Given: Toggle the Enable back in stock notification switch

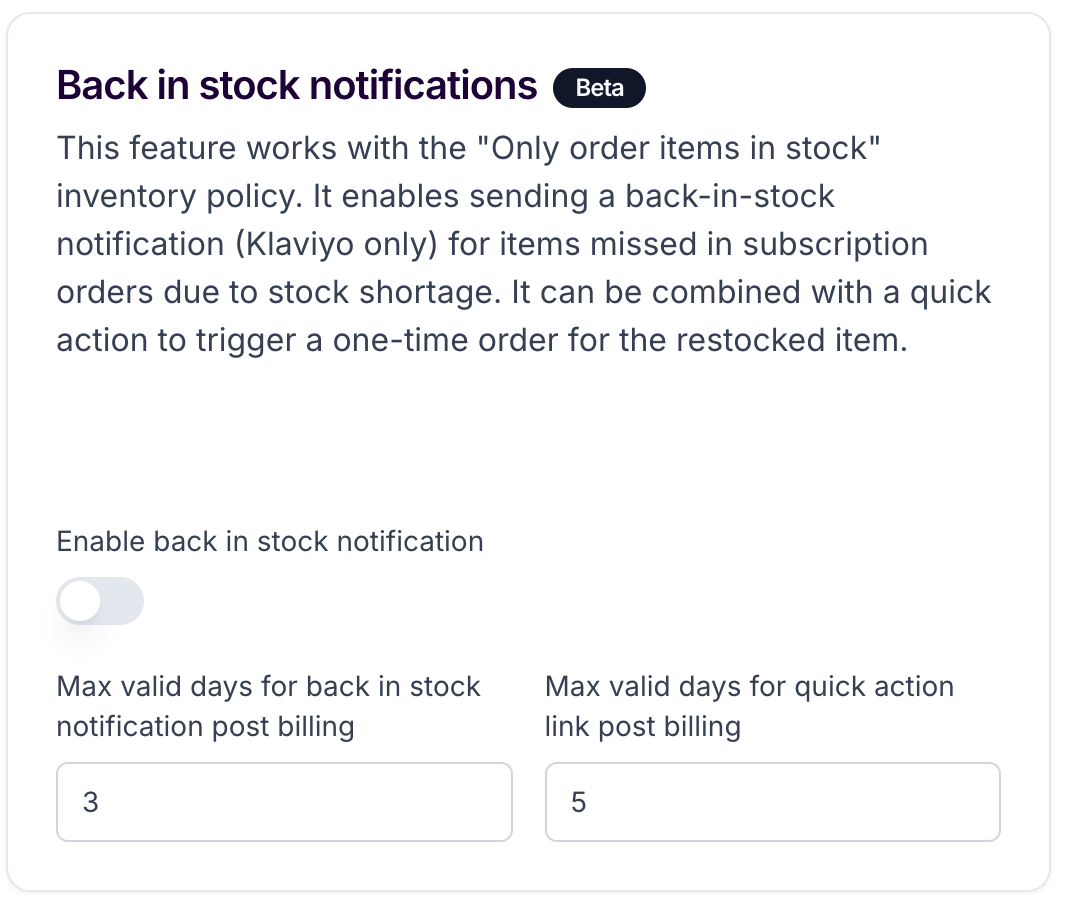Looking at the screenshot, I should coord(100,601).
